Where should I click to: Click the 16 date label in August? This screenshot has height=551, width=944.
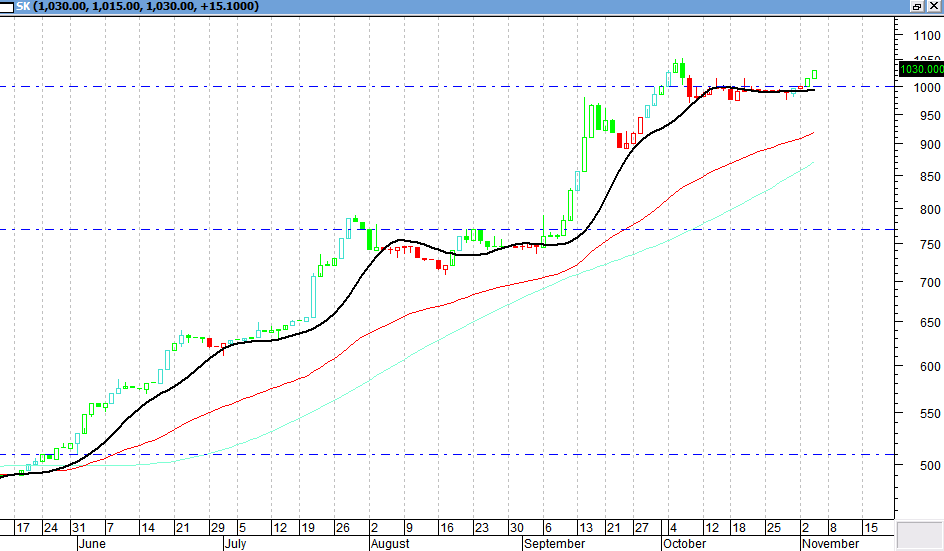447,528
